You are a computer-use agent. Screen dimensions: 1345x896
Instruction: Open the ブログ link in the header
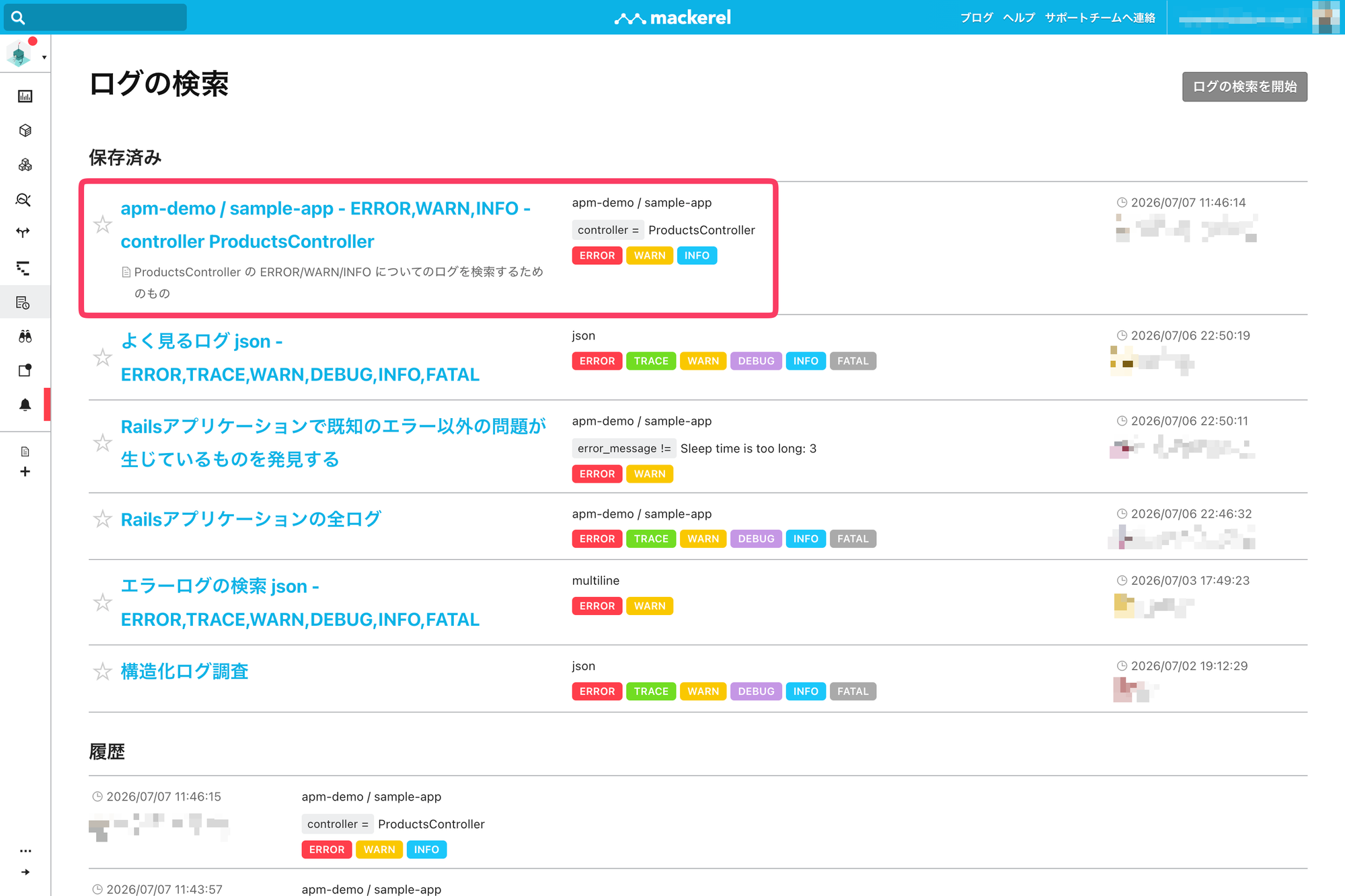[976, 17]
